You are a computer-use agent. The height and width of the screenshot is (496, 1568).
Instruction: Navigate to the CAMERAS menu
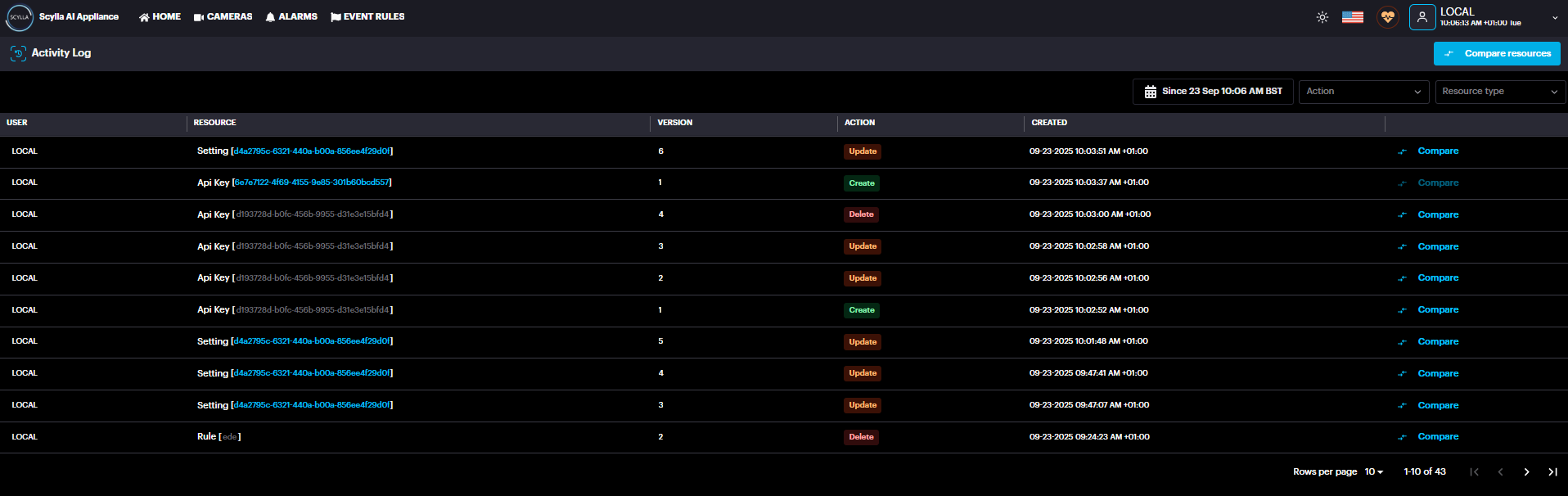point(223,17)
